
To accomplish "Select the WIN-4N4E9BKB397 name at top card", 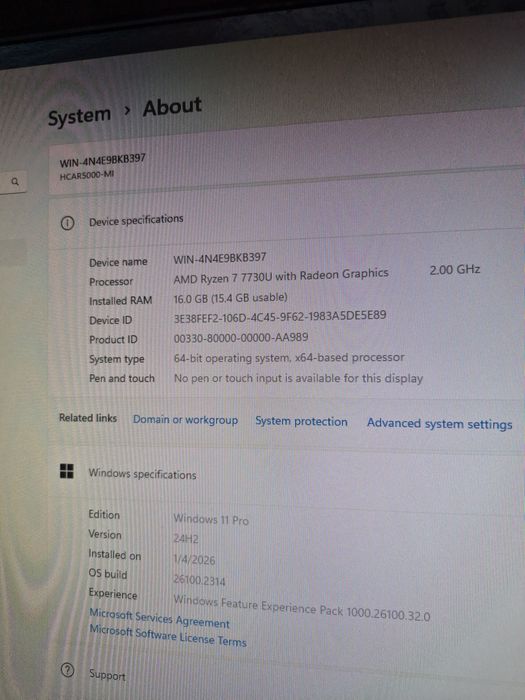I will 103,160.
